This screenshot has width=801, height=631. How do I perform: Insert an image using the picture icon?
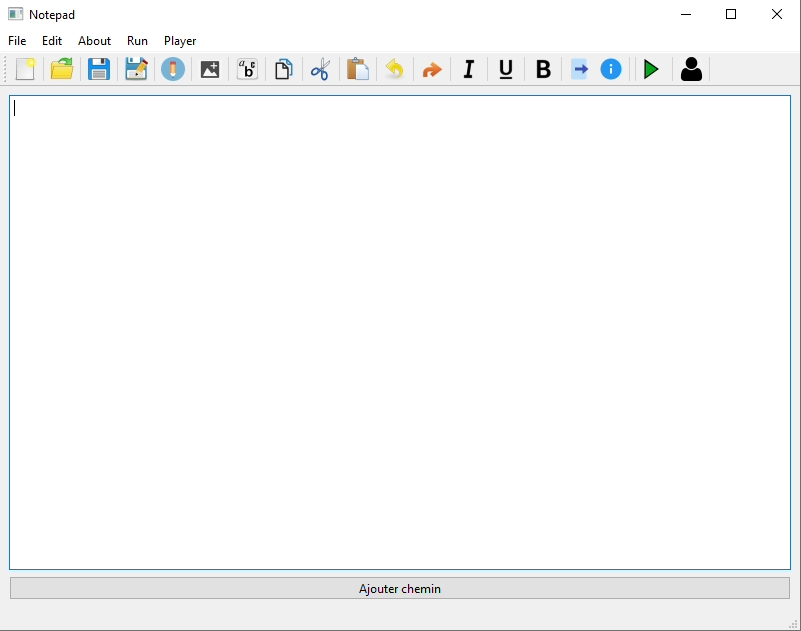pos(210,69)
